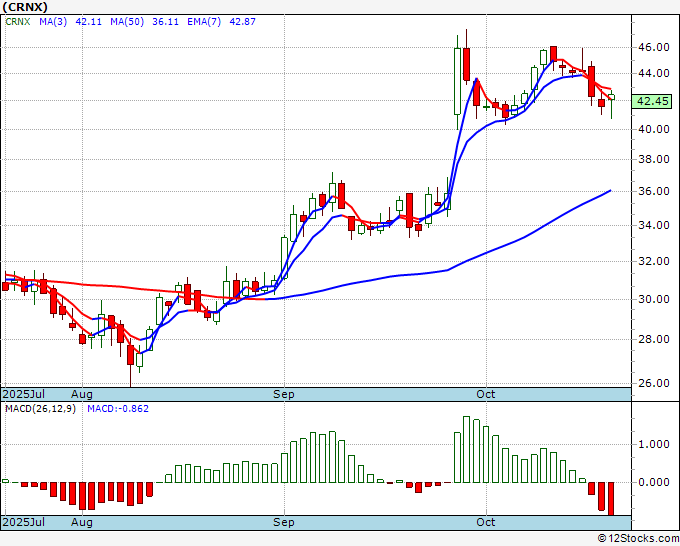The width and height of the screenshot is (680, 546).
Task: Click the 26.00 price axis label
Action: (654, 383)
